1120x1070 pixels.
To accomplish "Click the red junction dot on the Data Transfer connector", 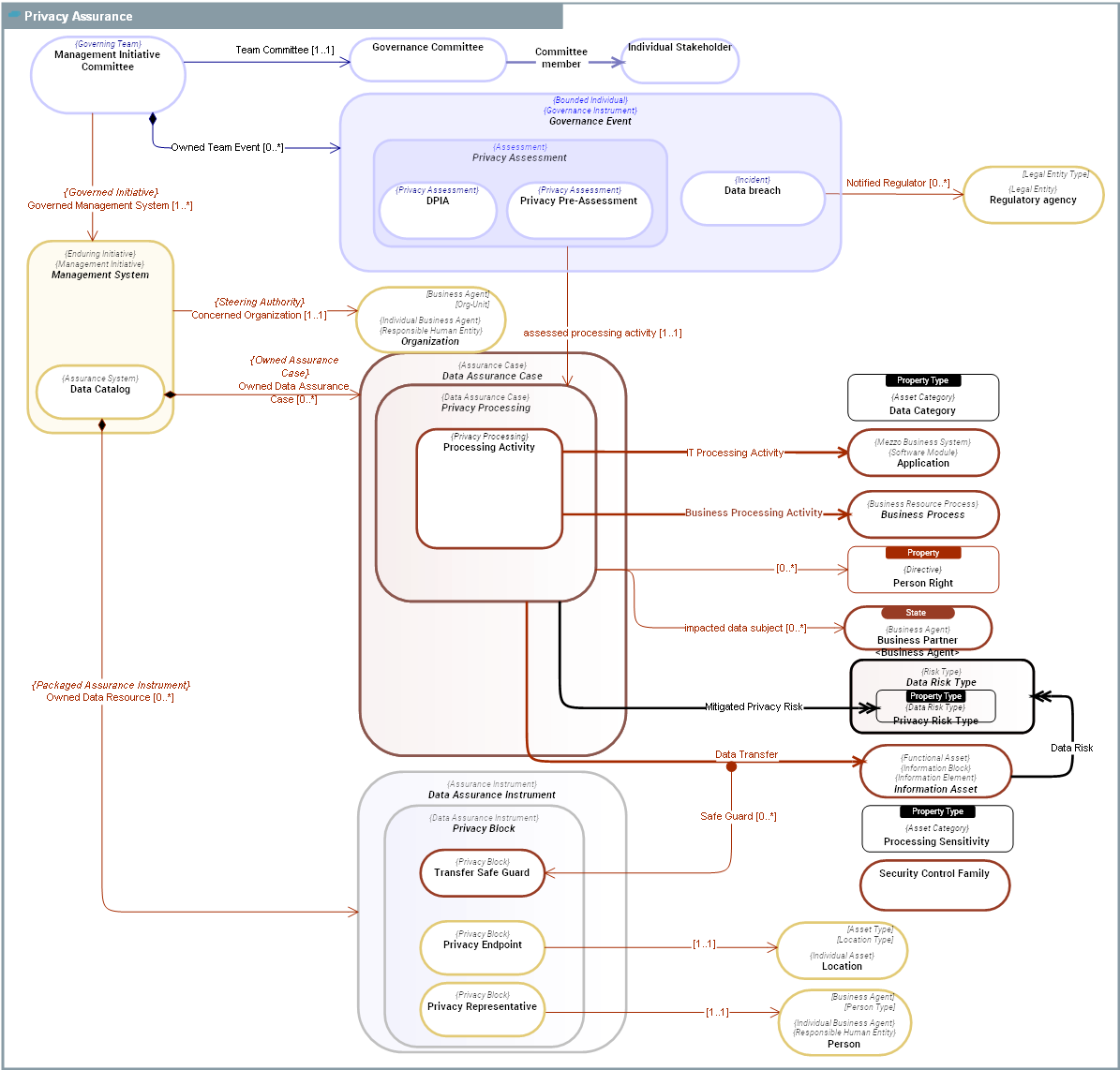I will [x=731, y=765].
